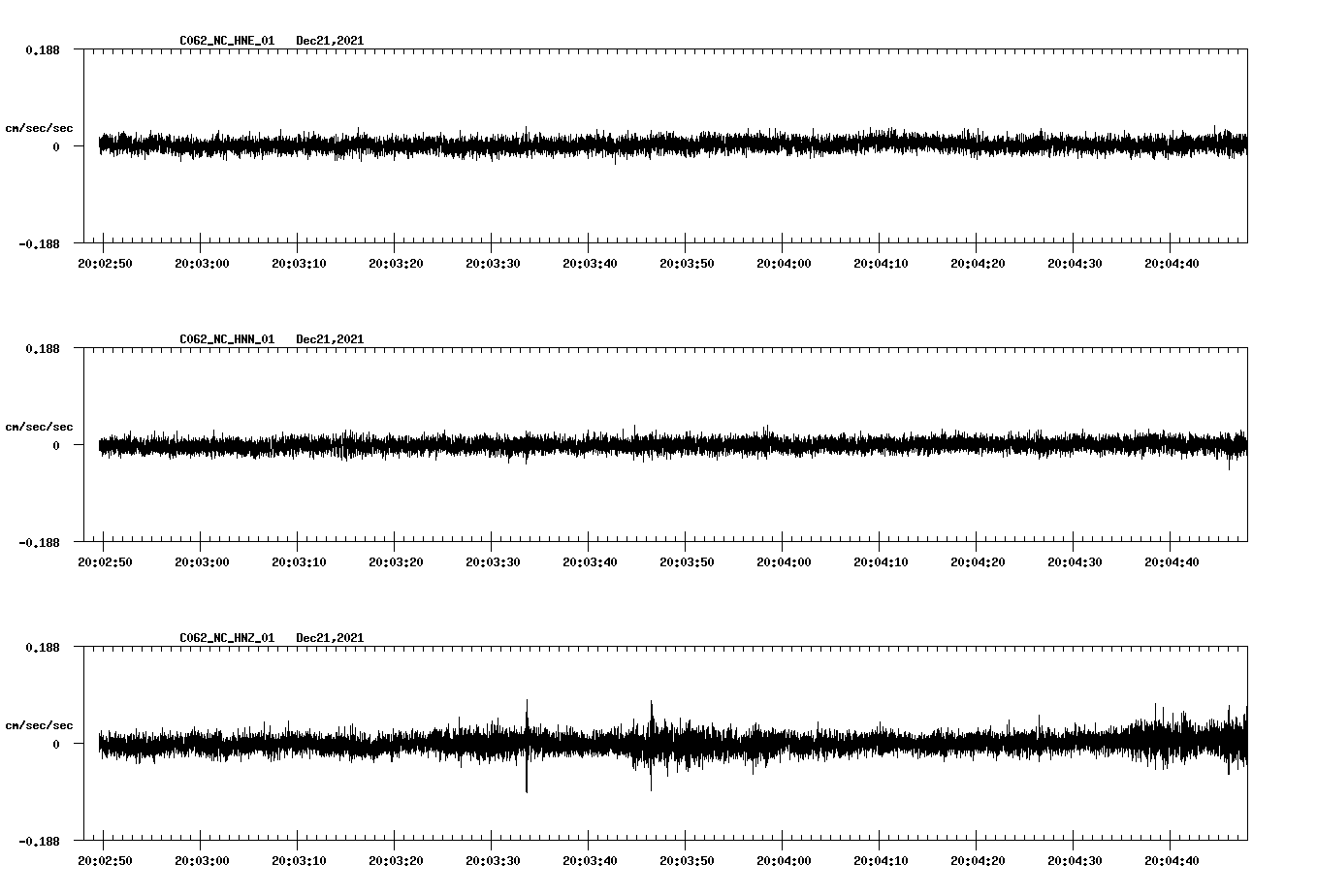The width and height of the screenshot is (1317, 896).
Task: Click the Dec21,2021 date on HNE plot
Action: [x=330, y=41]
